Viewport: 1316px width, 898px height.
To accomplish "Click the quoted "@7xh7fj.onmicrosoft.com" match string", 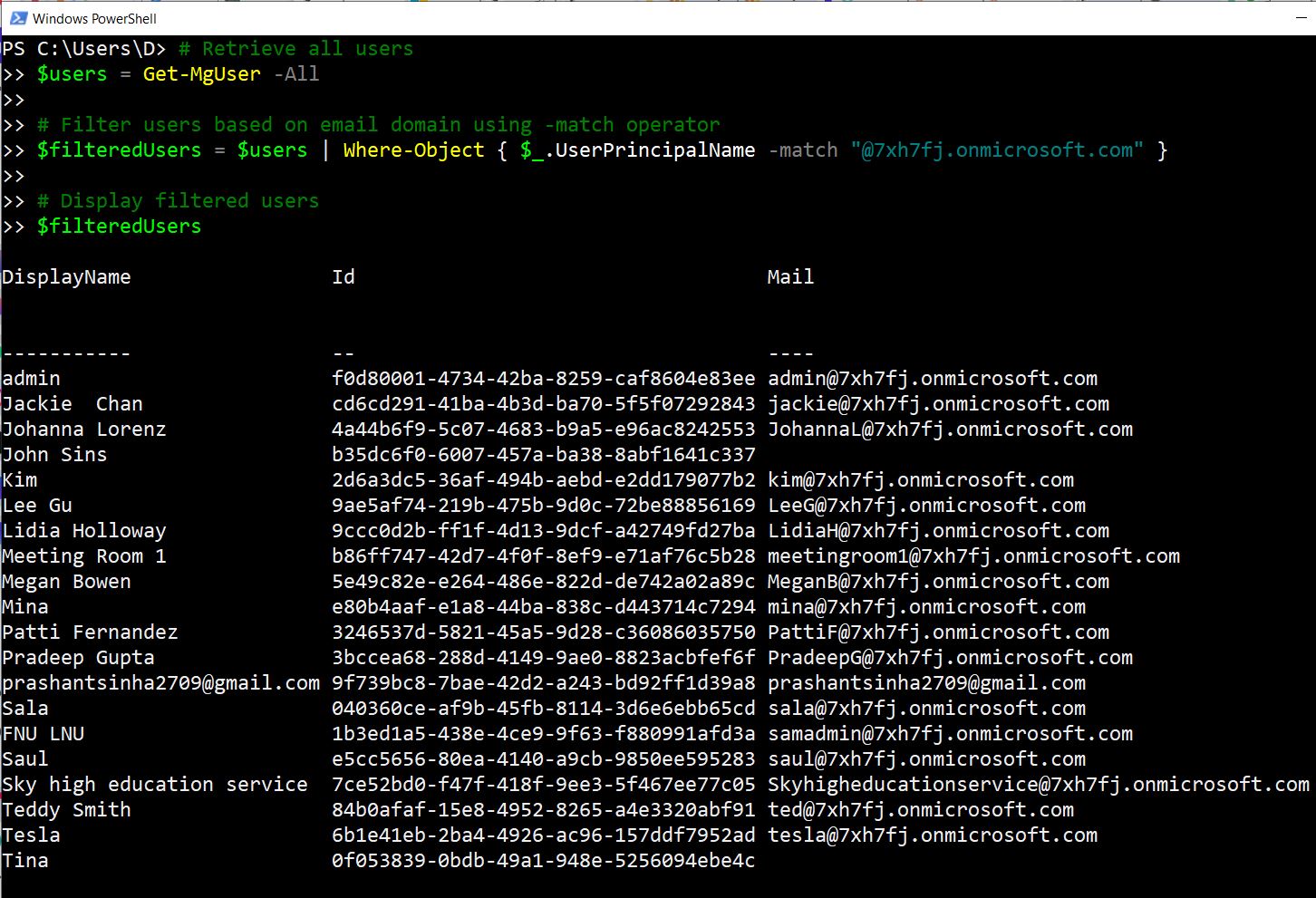I will click(996, 150).
